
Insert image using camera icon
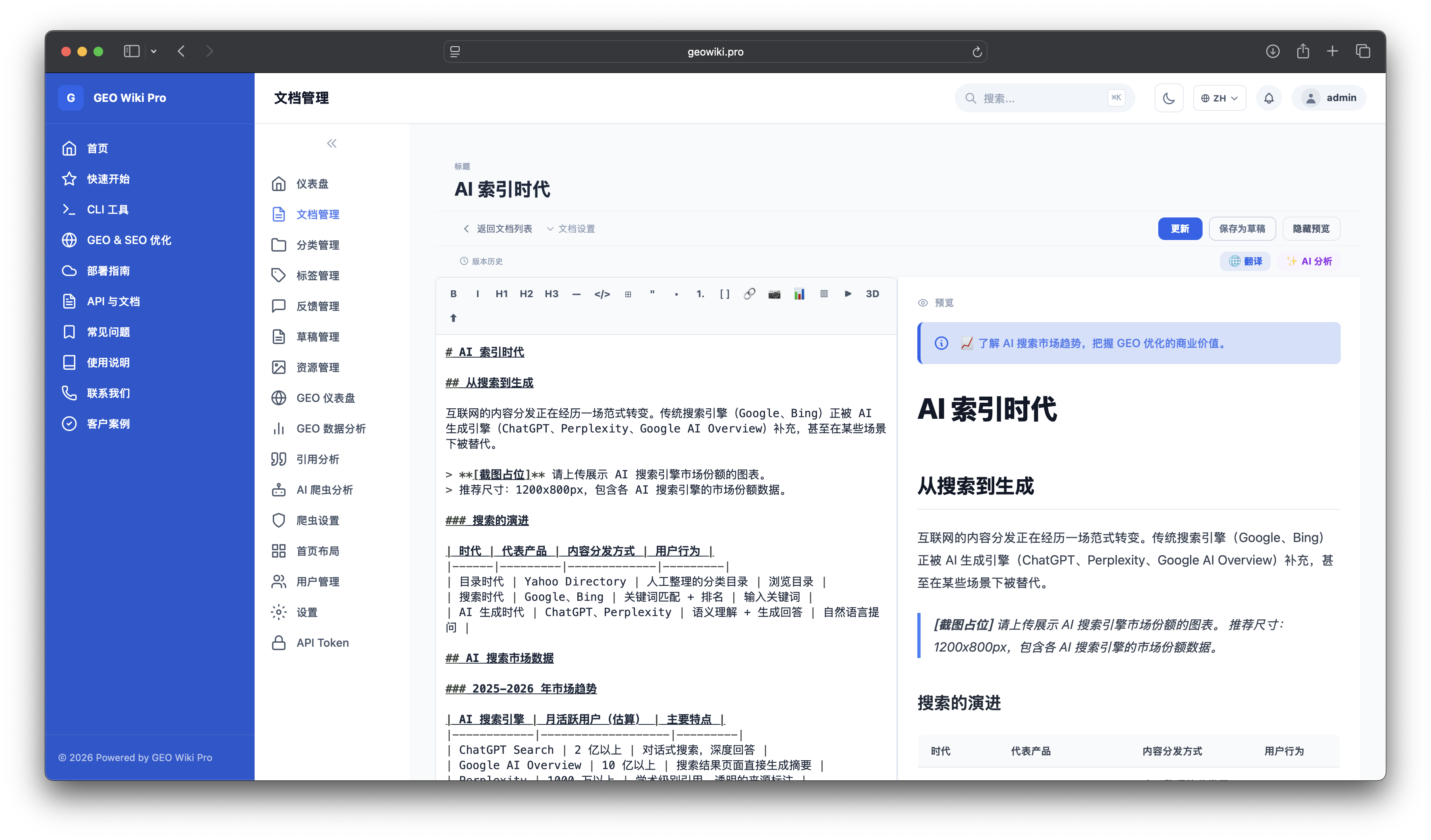point(774,294)
